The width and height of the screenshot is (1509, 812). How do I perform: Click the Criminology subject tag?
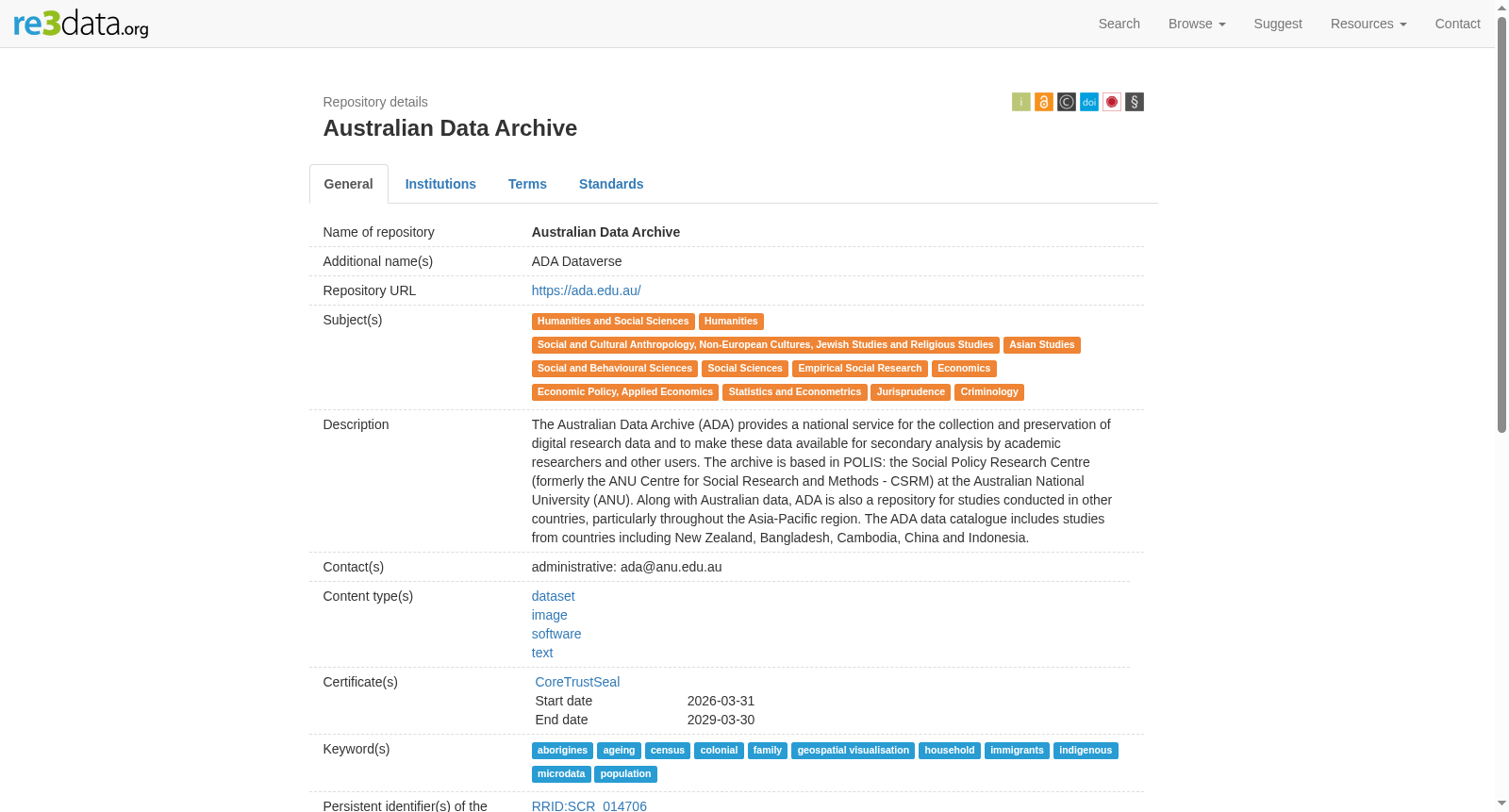pos(989,392)
